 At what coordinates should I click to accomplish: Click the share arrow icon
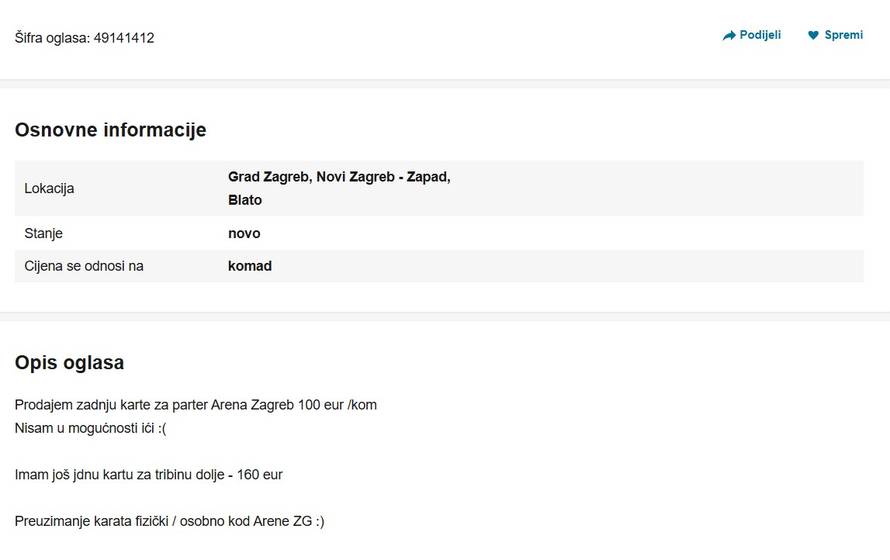click(729, 36)
